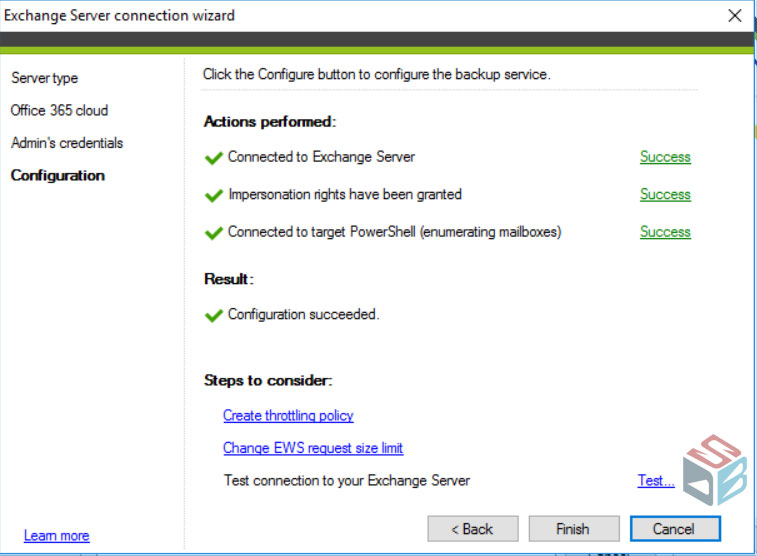Image resolution: width=757 pixels, height=556 pixels.
Task: Click the Test... link for Exchange connection
Action: (656, 480)
